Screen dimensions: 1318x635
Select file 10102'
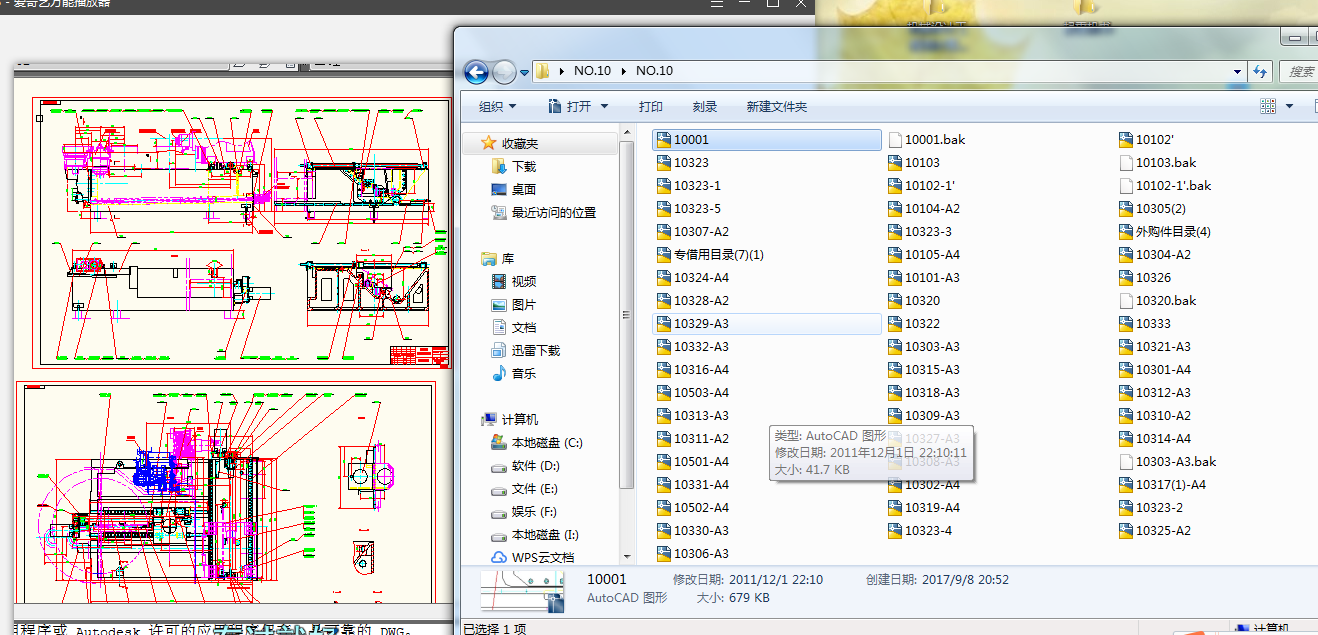(1147, 140)
